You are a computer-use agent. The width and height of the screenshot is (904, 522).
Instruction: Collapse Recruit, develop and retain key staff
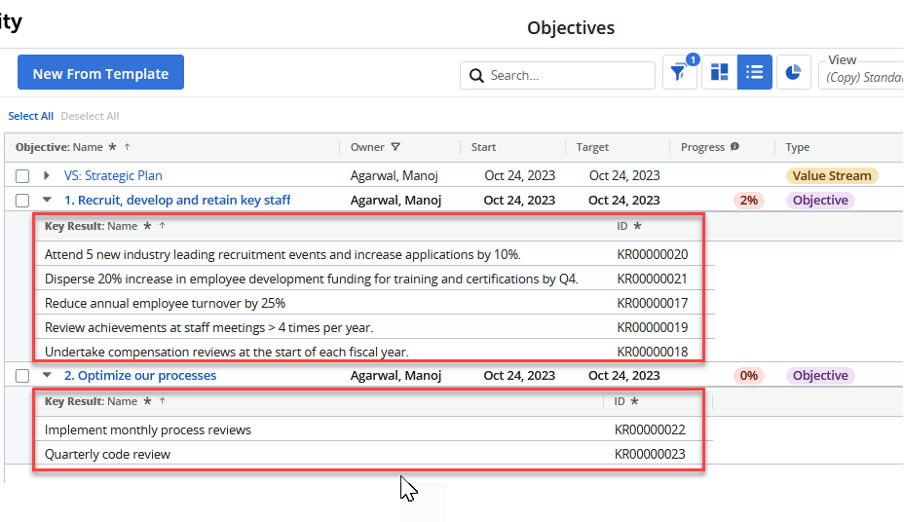click(x=47, y=200)
